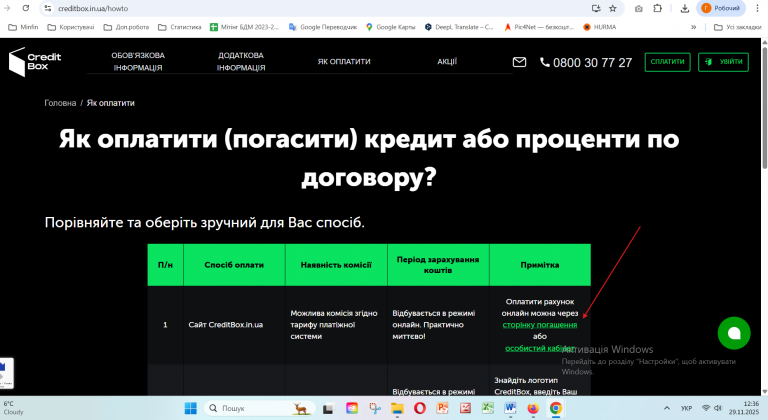This screenshot has height=420, width=768.
Task: Click the Період зарахування коштів header
Action: click(x=438, y=265)
